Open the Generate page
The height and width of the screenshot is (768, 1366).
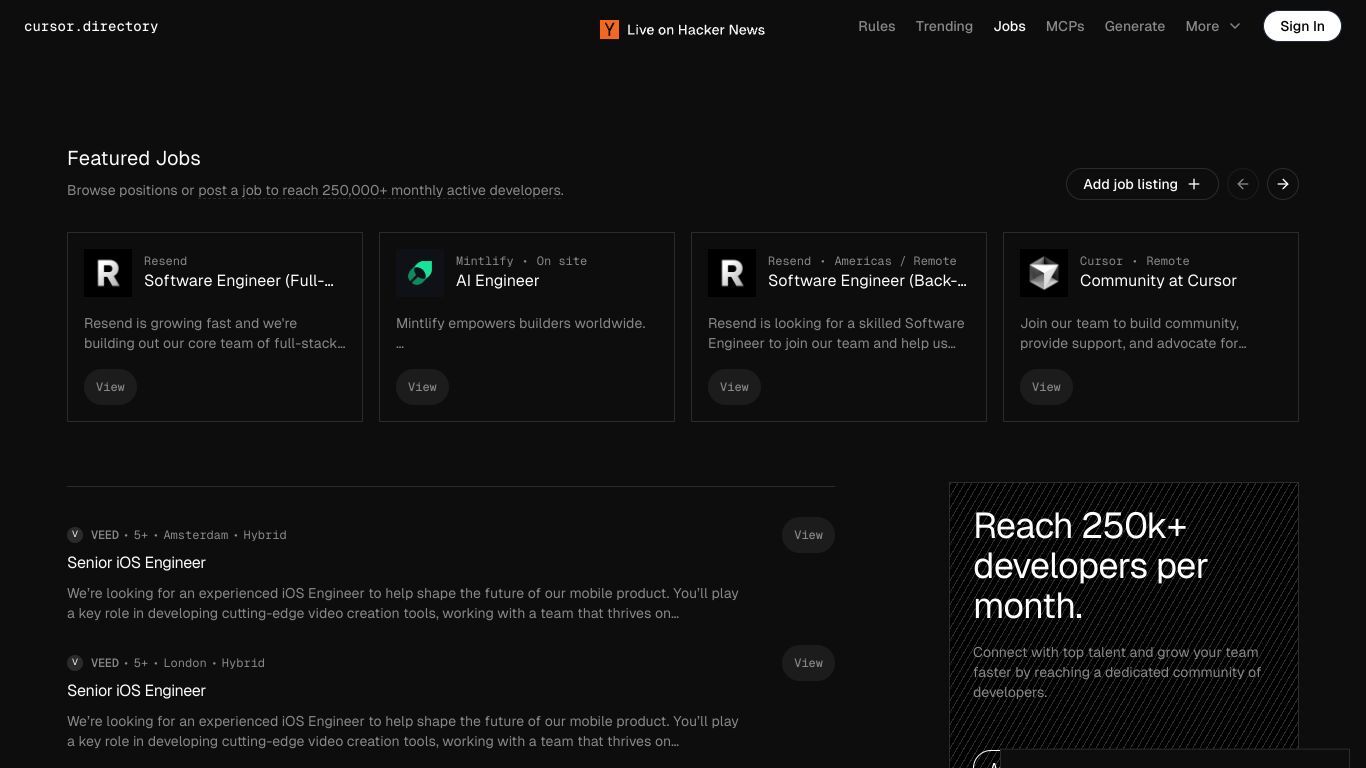1135,26
